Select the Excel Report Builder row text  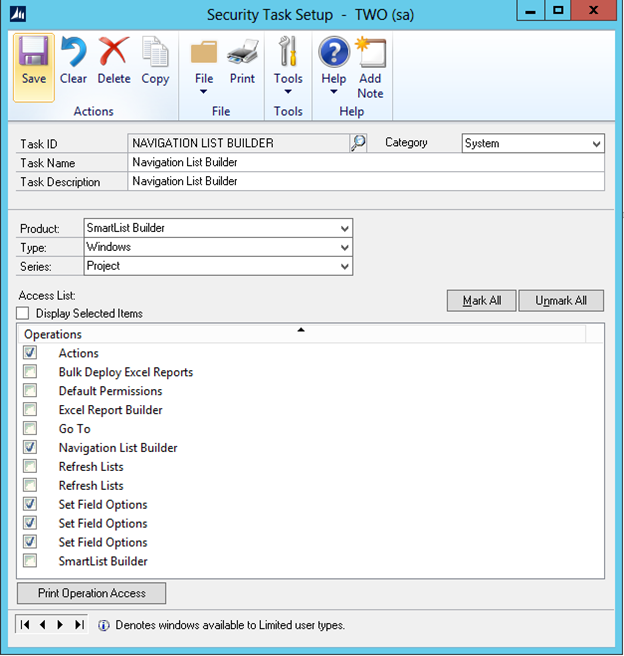110,410
